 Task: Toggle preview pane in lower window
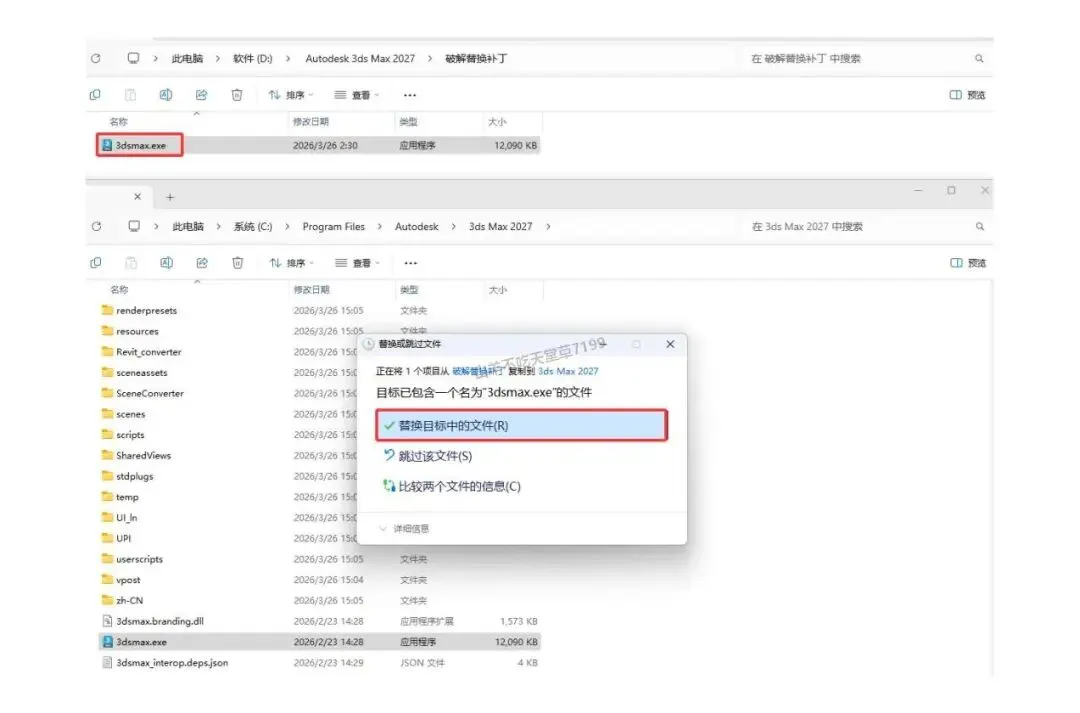pyautogui.click(x=968, y=263)
